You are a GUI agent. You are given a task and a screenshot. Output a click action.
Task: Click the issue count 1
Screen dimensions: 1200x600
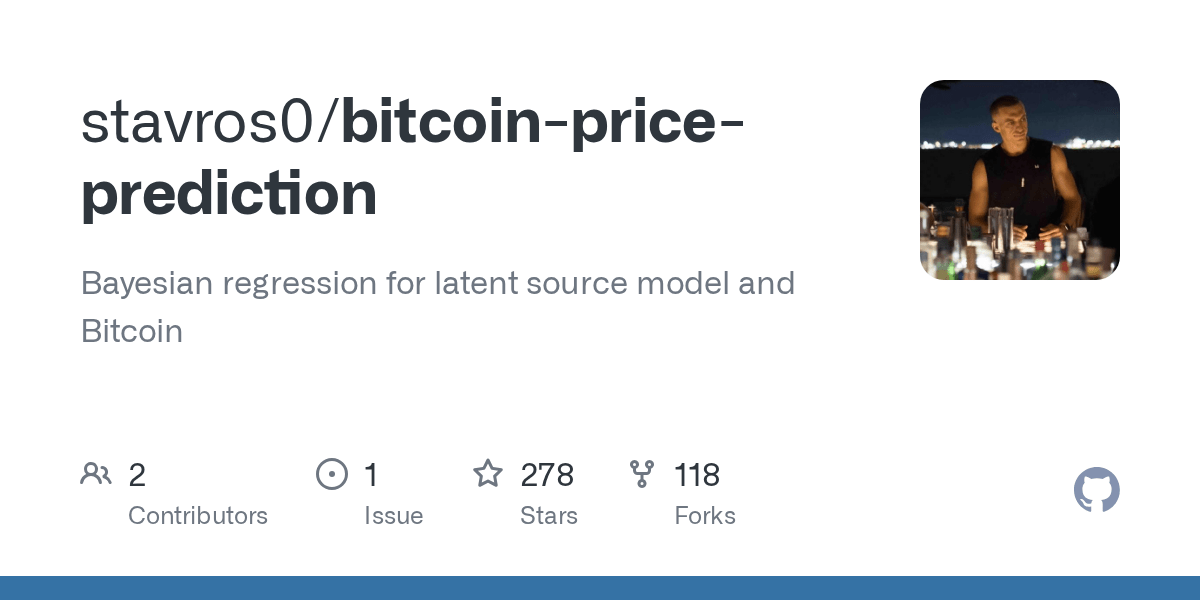point(371,475)
